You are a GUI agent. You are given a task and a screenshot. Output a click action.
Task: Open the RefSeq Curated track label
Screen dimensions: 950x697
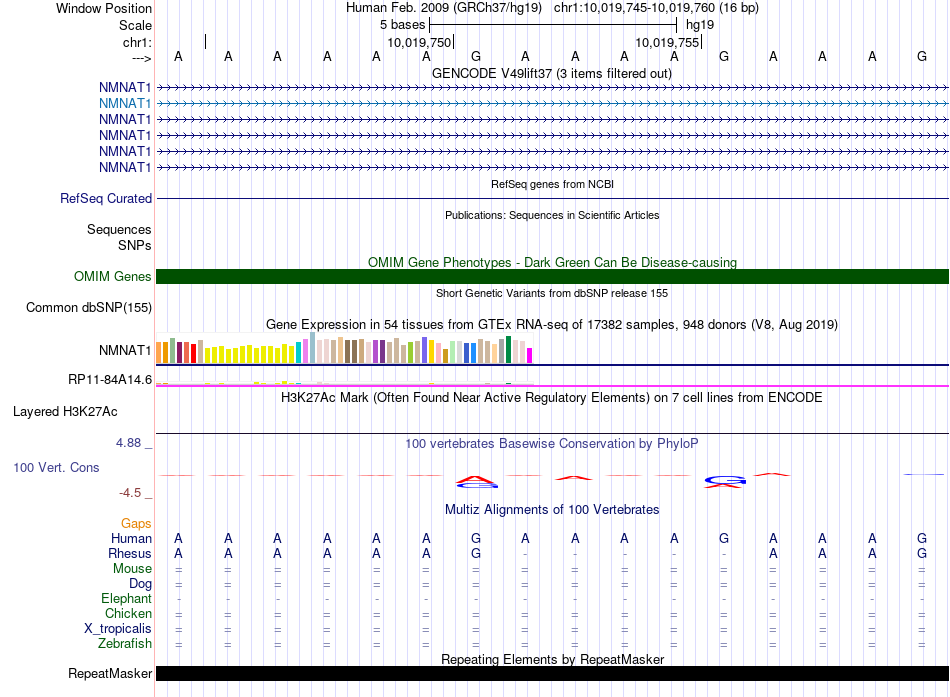click(x=106, y=199)
